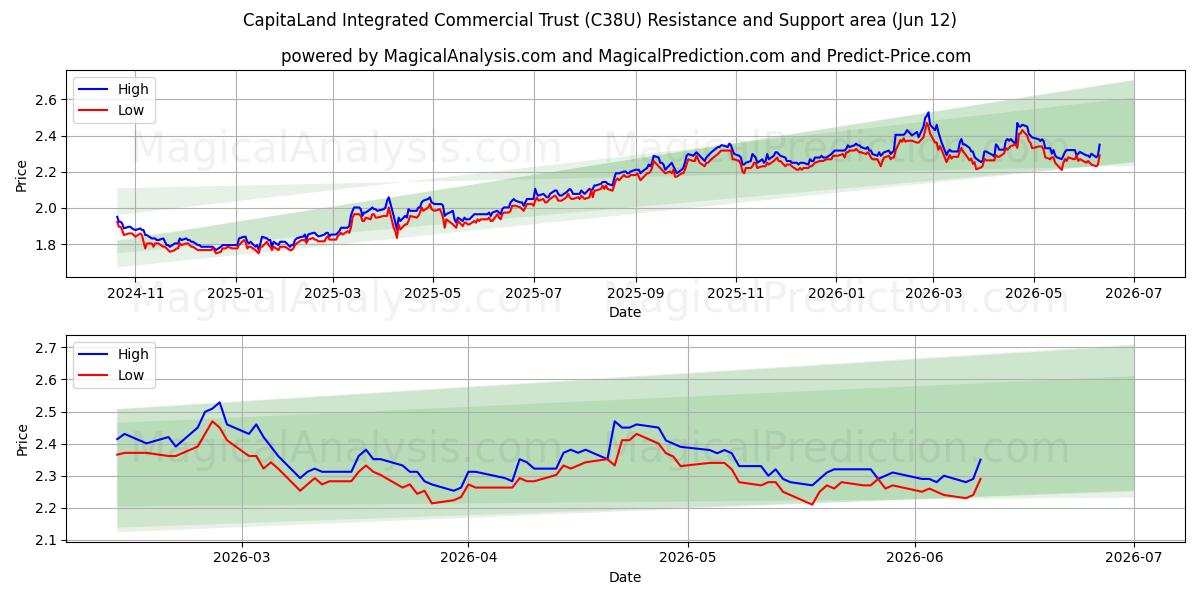Click the 2.0 price tick on upper chart

(47, 209)
